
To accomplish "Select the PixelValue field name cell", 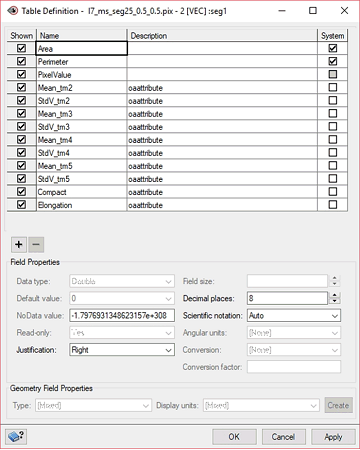I will click(x=82, y=74).
